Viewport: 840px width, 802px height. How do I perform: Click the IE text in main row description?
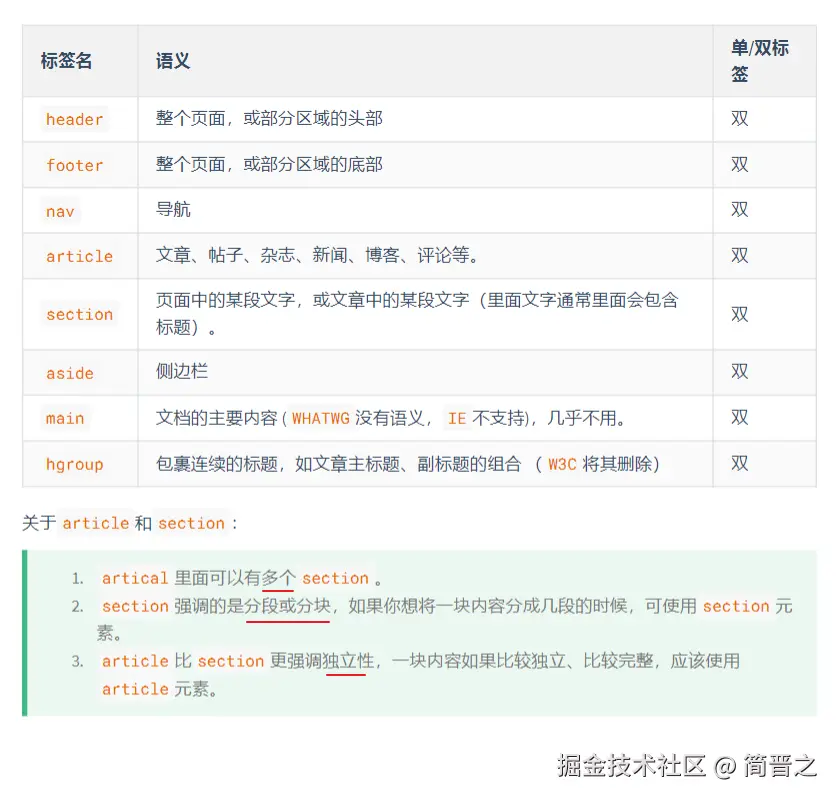(x=457, y=418)
